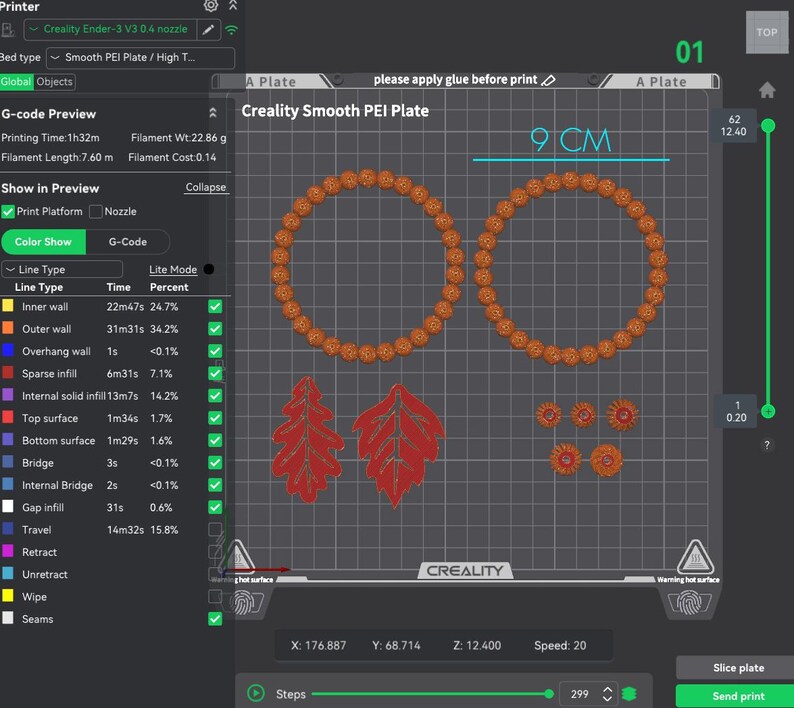The image size is (794, 708).
Task: Click the left oak leaf model
Action: (x=307, y=440)
